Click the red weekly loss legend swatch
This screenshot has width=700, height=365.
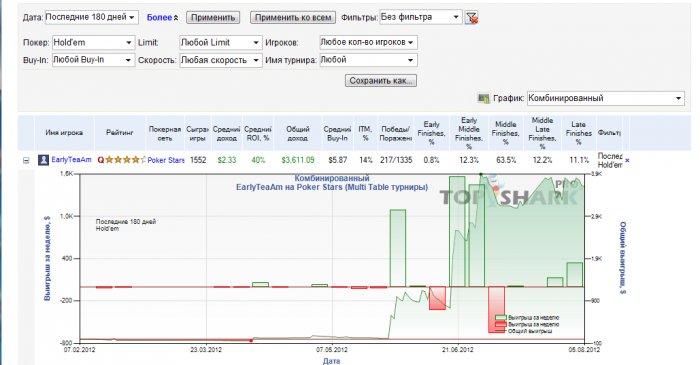point(501,324)
